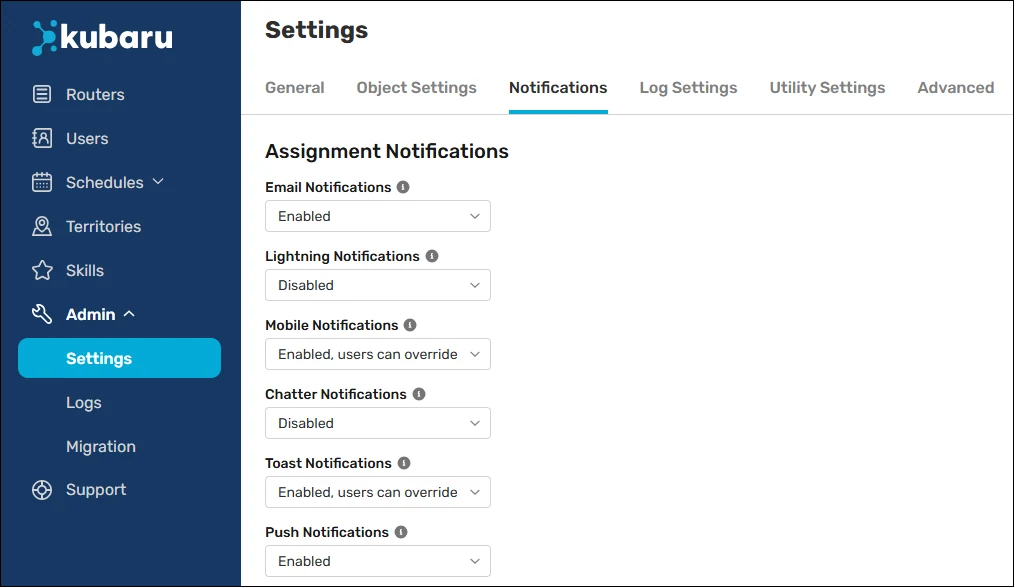Viewport: 1014px width, 587px height.
Task: Collapse the Admin menu chevron
Action: tap(129, 314)
